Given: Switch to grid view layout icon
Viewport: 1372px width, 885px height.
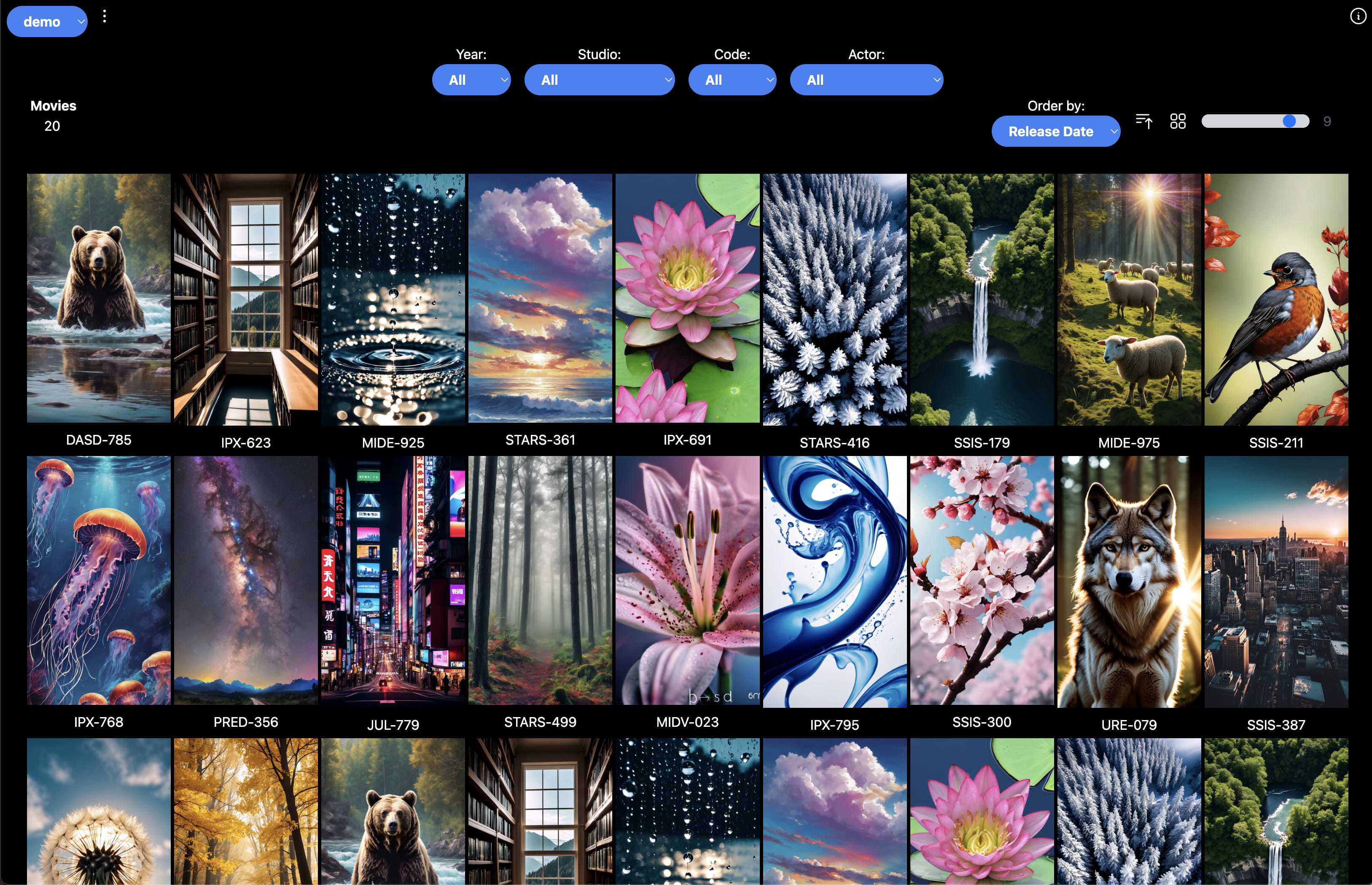Looking at the screenshot, I should [1177, 121].
